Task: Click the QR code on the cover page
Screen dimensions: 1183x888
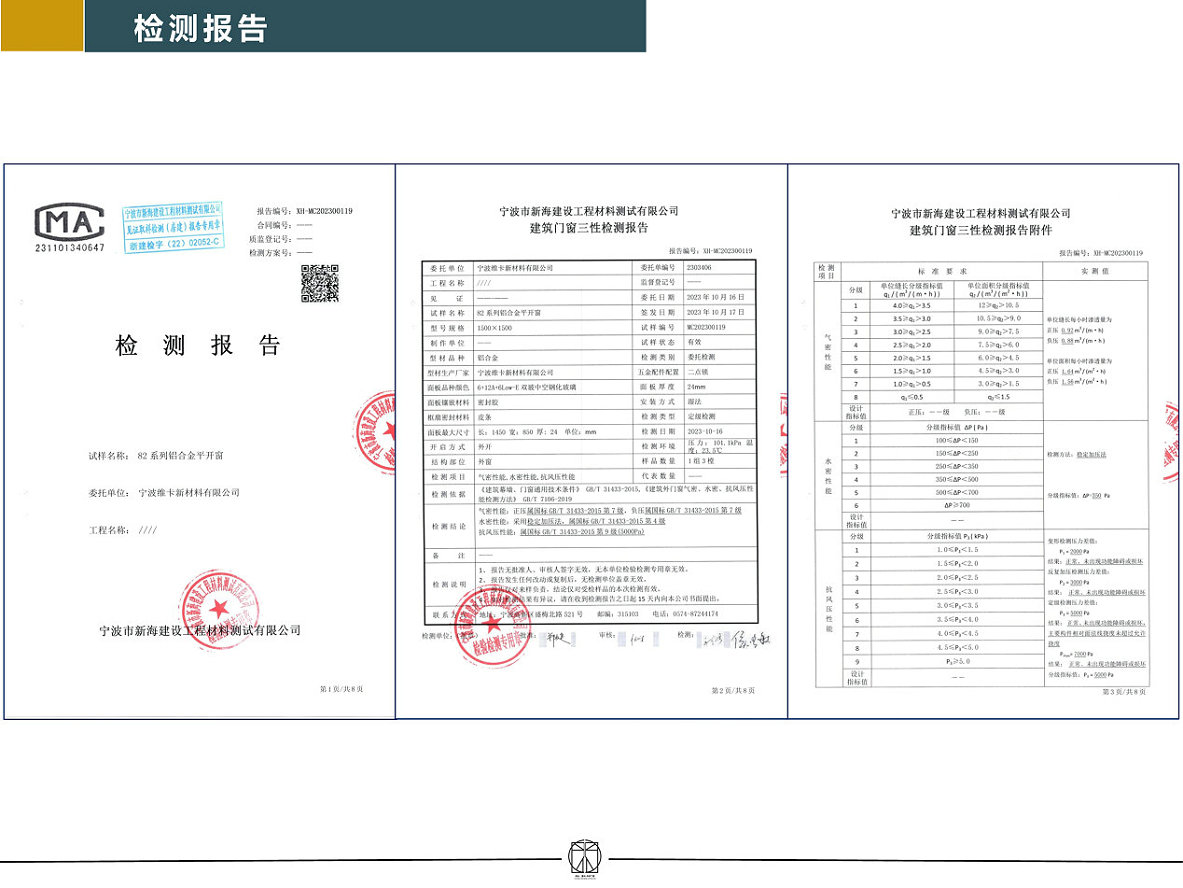Action: (x=320, y=284)
